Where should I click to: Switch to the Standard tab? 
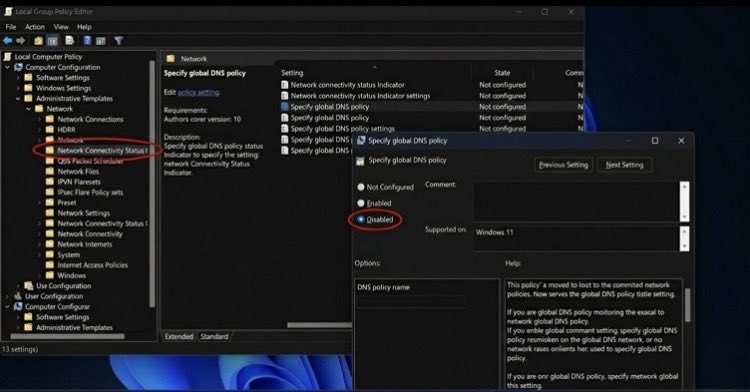214,337
